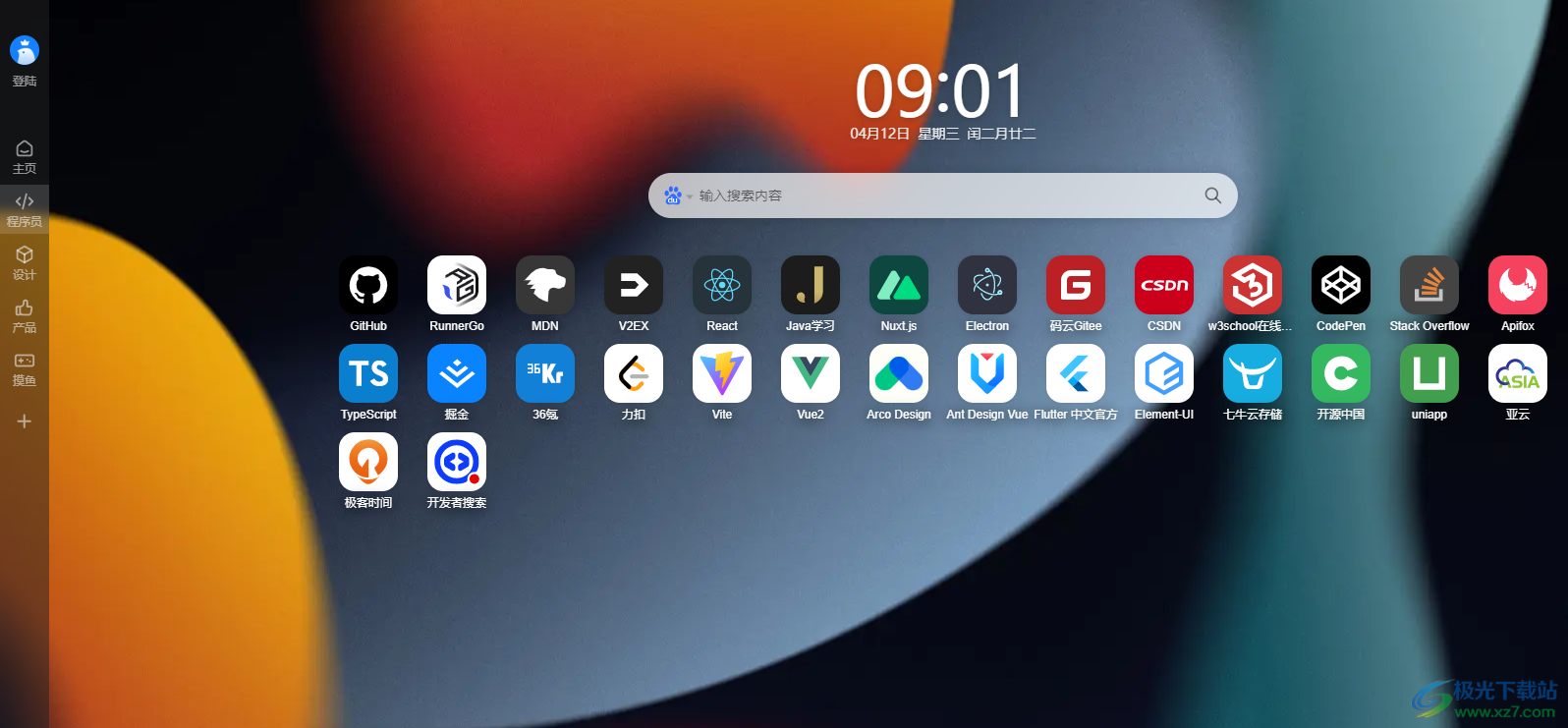Switch to the 主页 sidebar tab
This screenshot has height=728, width=1568.
point(25,156)
